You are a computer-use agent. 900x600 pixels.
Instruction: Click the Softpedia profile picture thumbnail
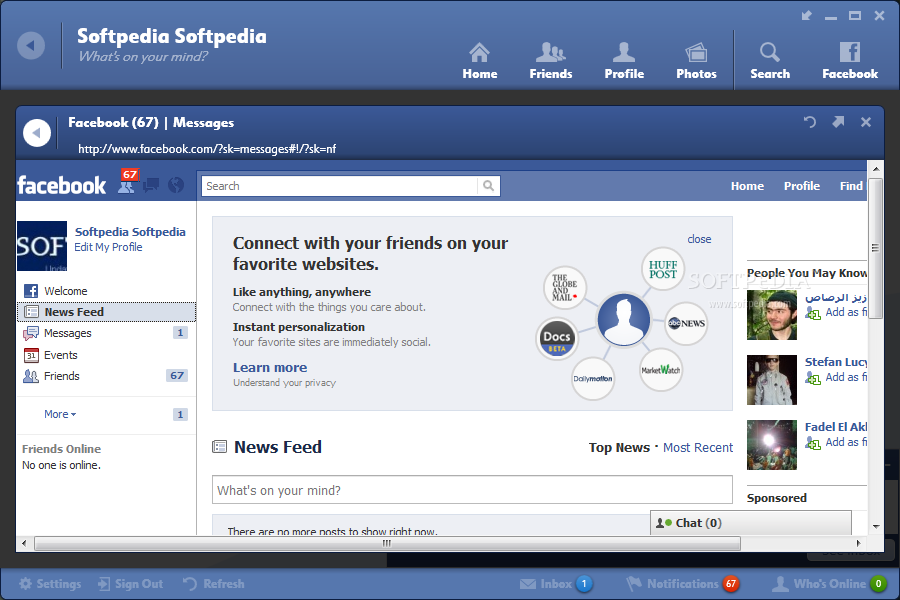(x=42, y=246)
